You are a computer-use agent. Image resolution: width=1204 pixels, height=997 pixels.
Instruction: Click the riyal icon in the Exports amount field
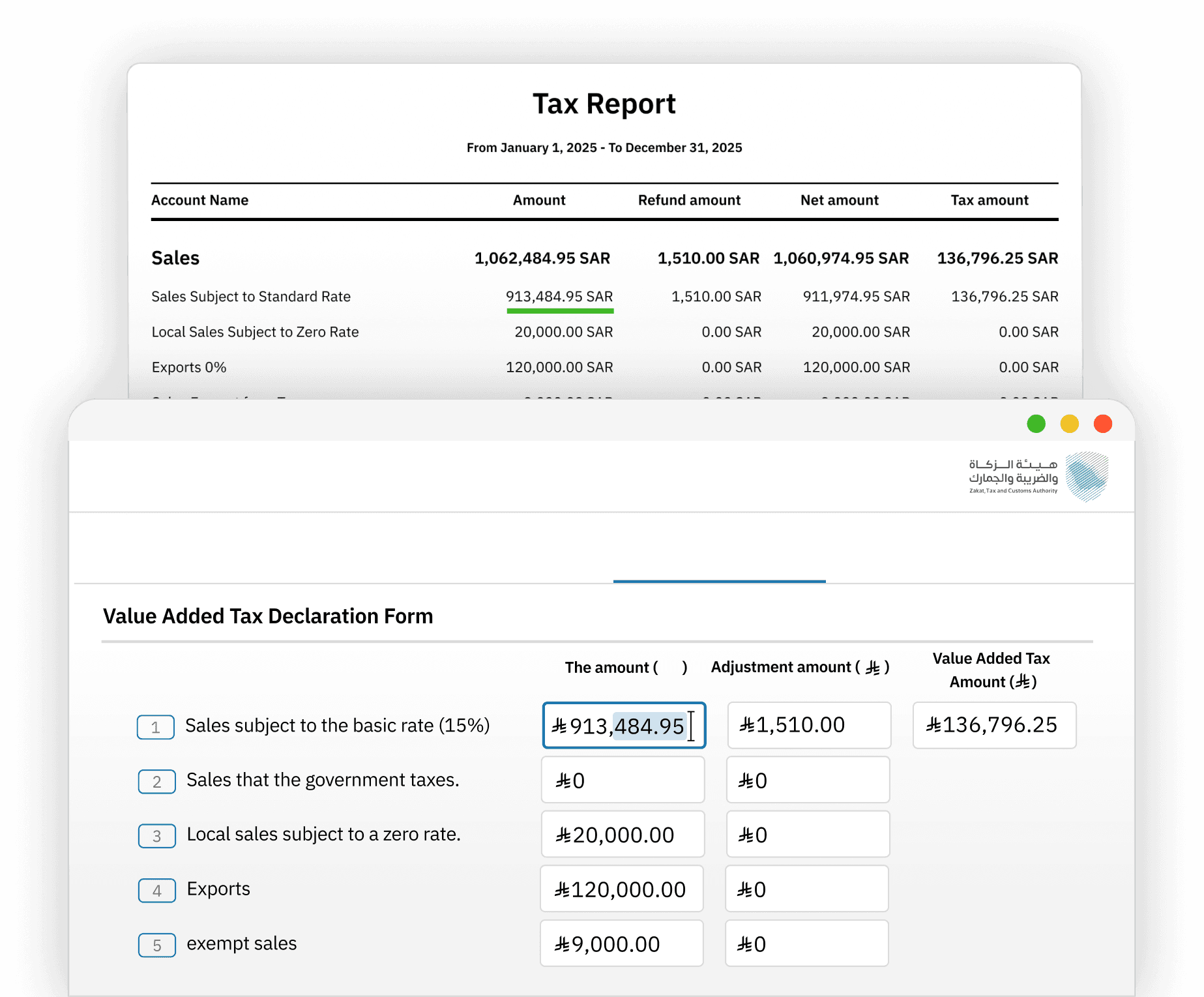(x=561, y=888)
